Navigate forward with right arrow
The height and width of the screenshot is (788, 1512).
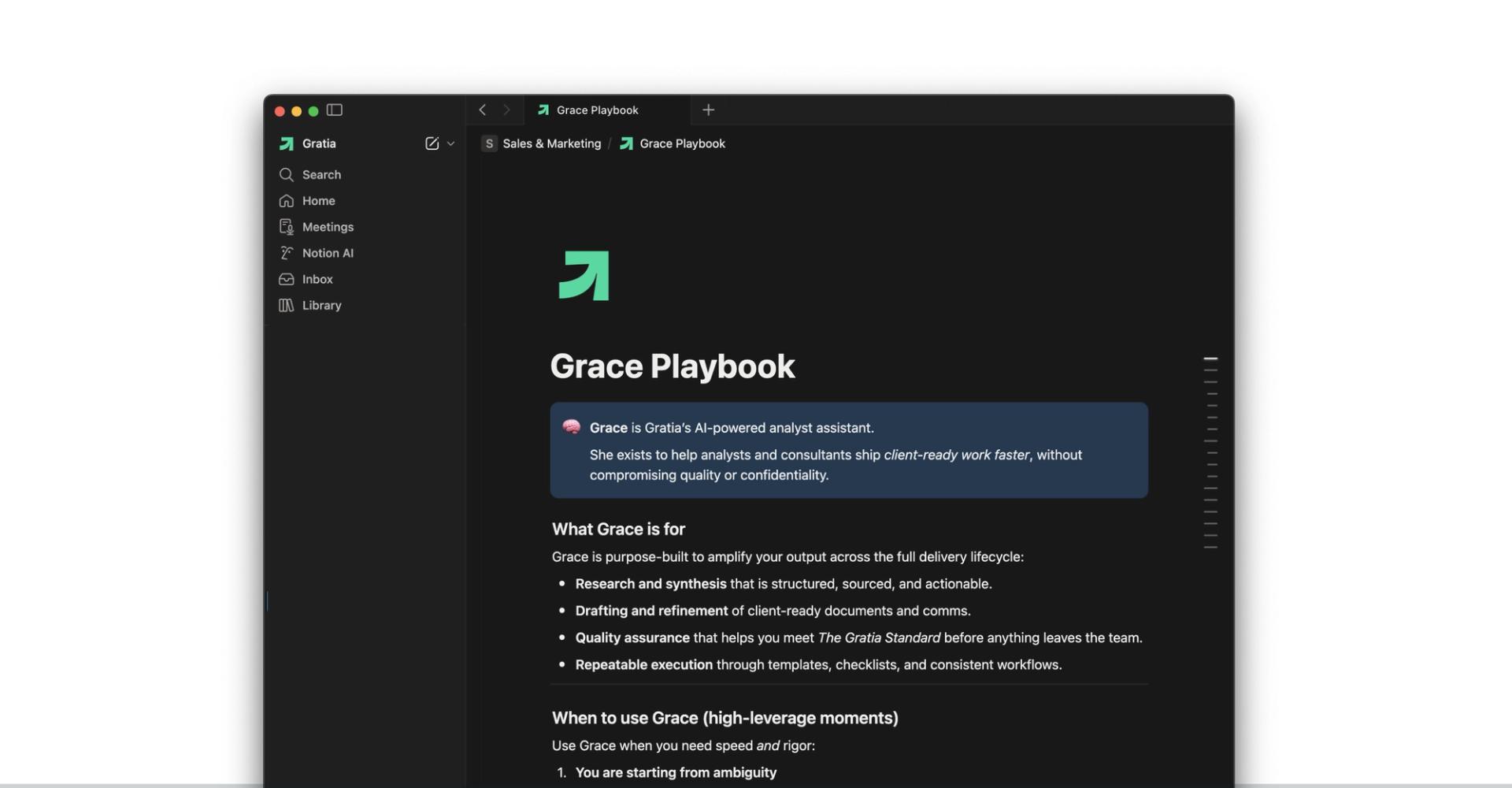tap(506, 110)
